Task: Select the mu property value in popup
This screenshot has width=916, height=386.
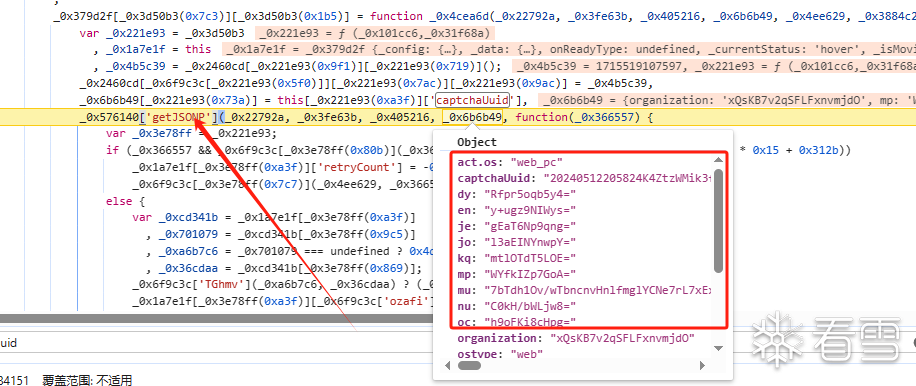Action: [x=598, y=290]
